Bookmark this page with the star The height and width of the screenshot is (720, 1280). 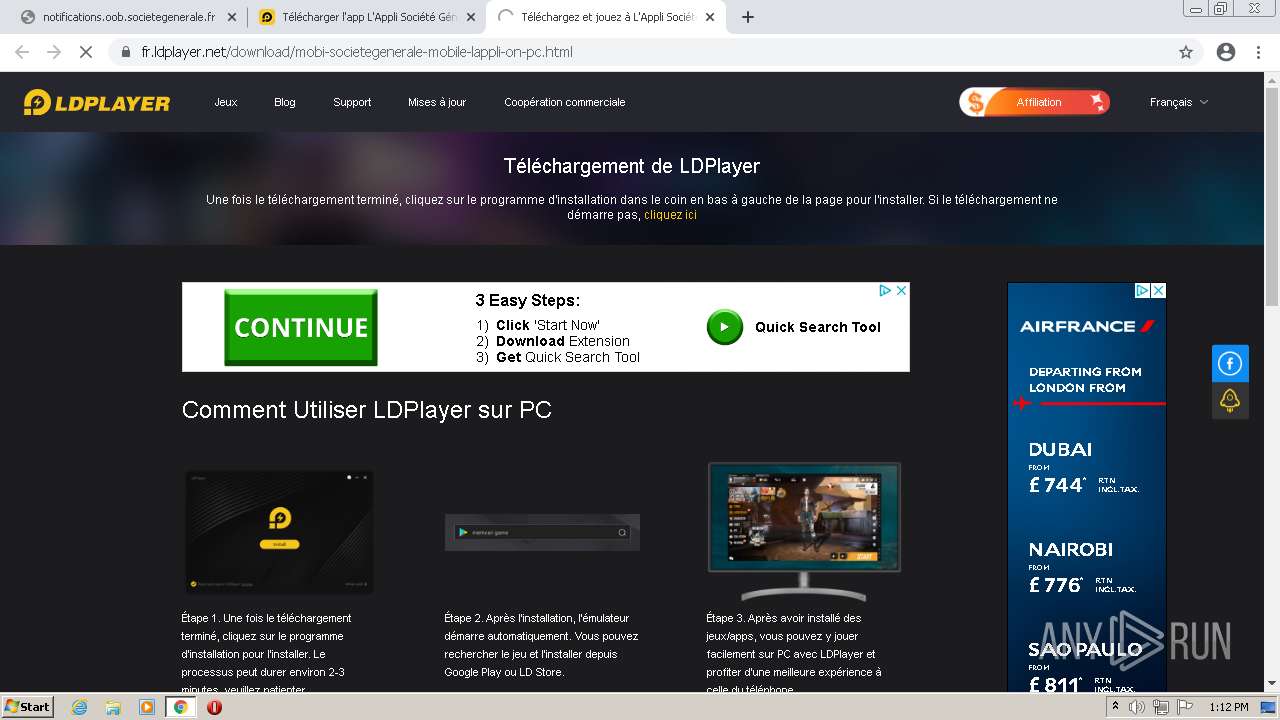tap(1186, 52)
